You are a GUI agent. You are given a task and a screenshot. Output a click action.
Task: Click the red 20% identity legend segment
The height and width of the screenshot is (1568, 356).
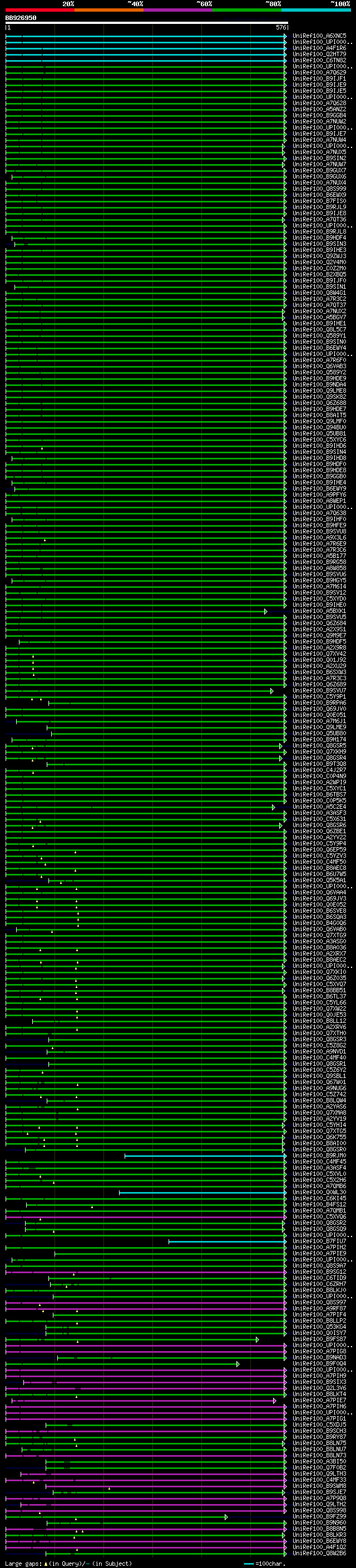point(40,10)
